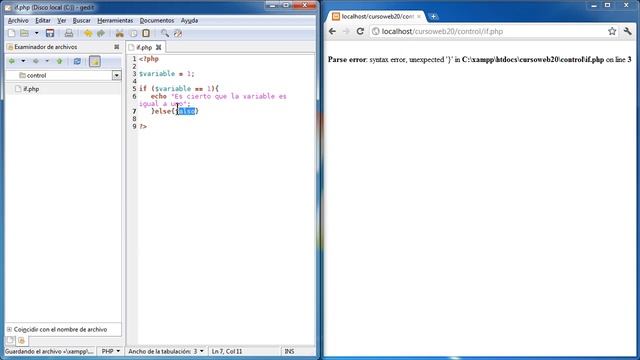The height and width of the screenshot is (360, 640).
Task: Click the INS indicator in the status bar
Action: 289,351
